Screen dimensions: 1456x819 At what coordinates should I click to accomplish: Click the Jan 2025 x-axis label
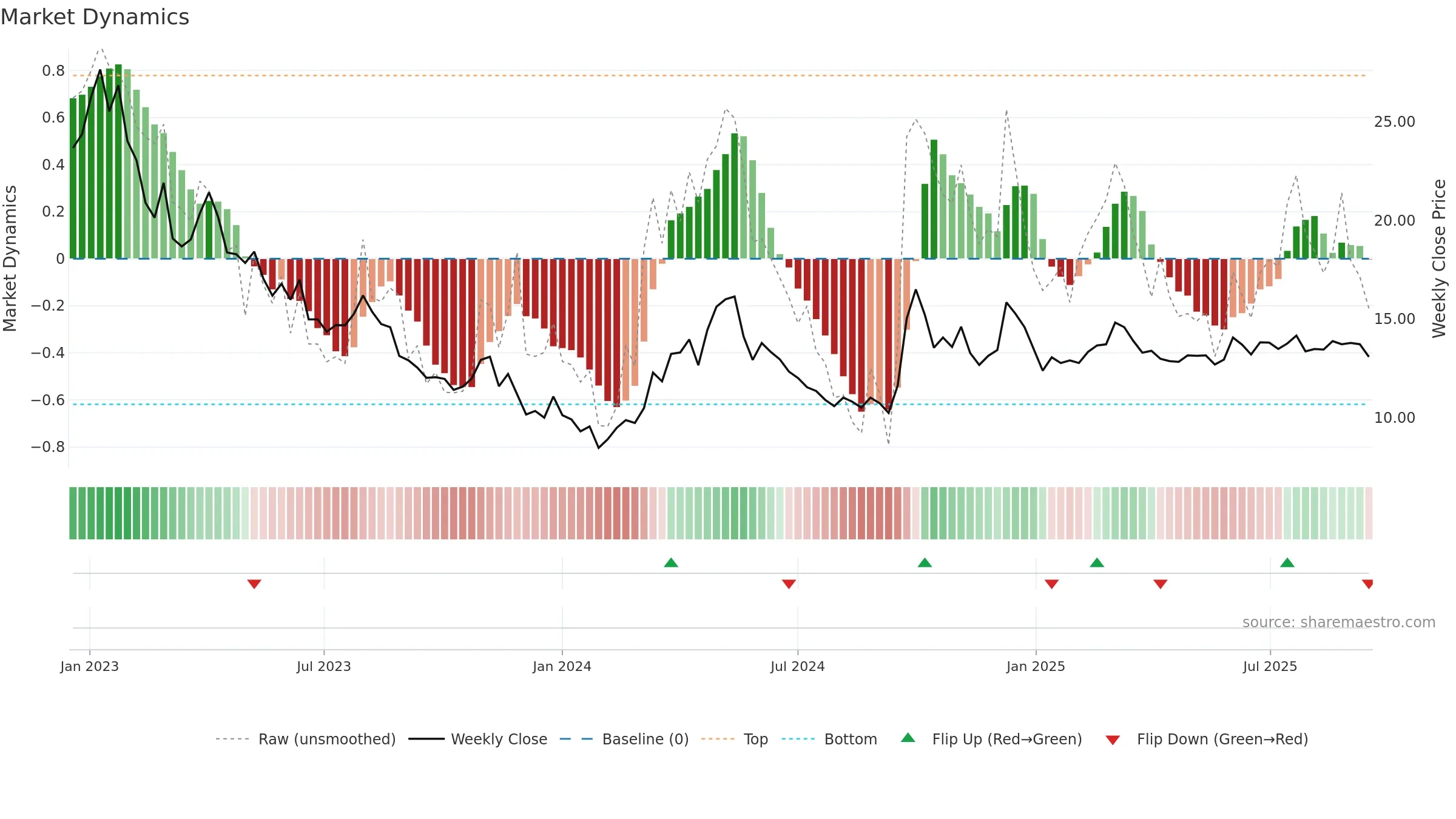click(x=1036, y=666)
